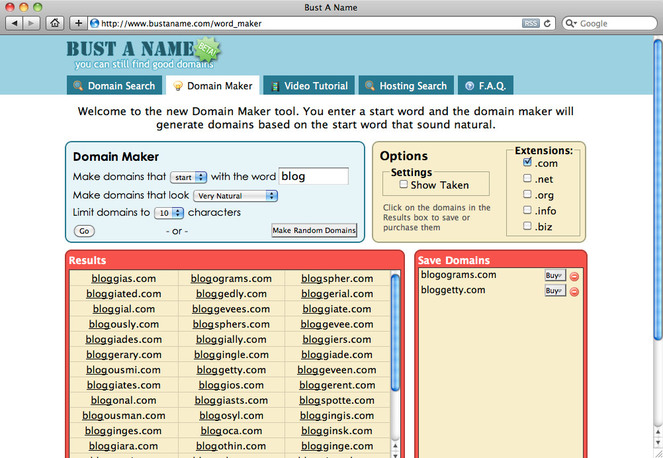
Task: Select bloggios.com in Results
Action: click(231, 385)
